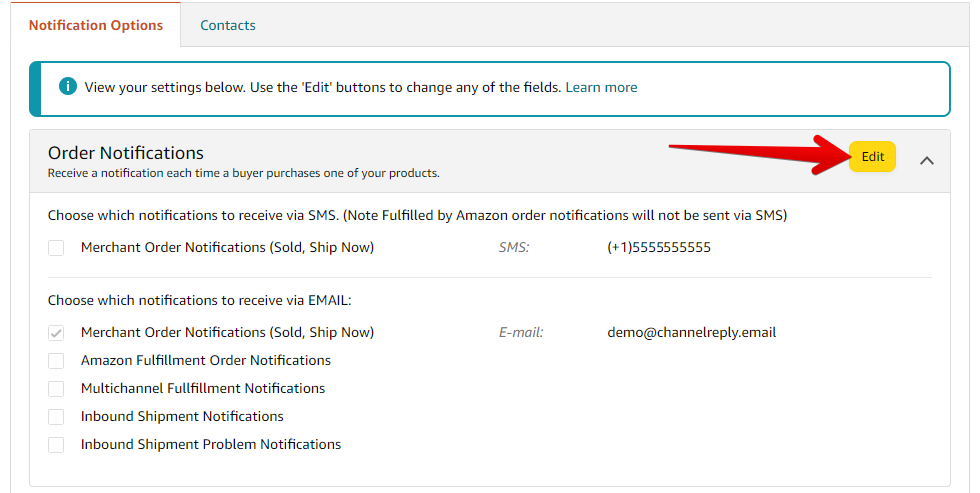Click the blue info icon in the banner
This screenshot has width=980, height=493.
pyautogui.click(x=68, y=86)
